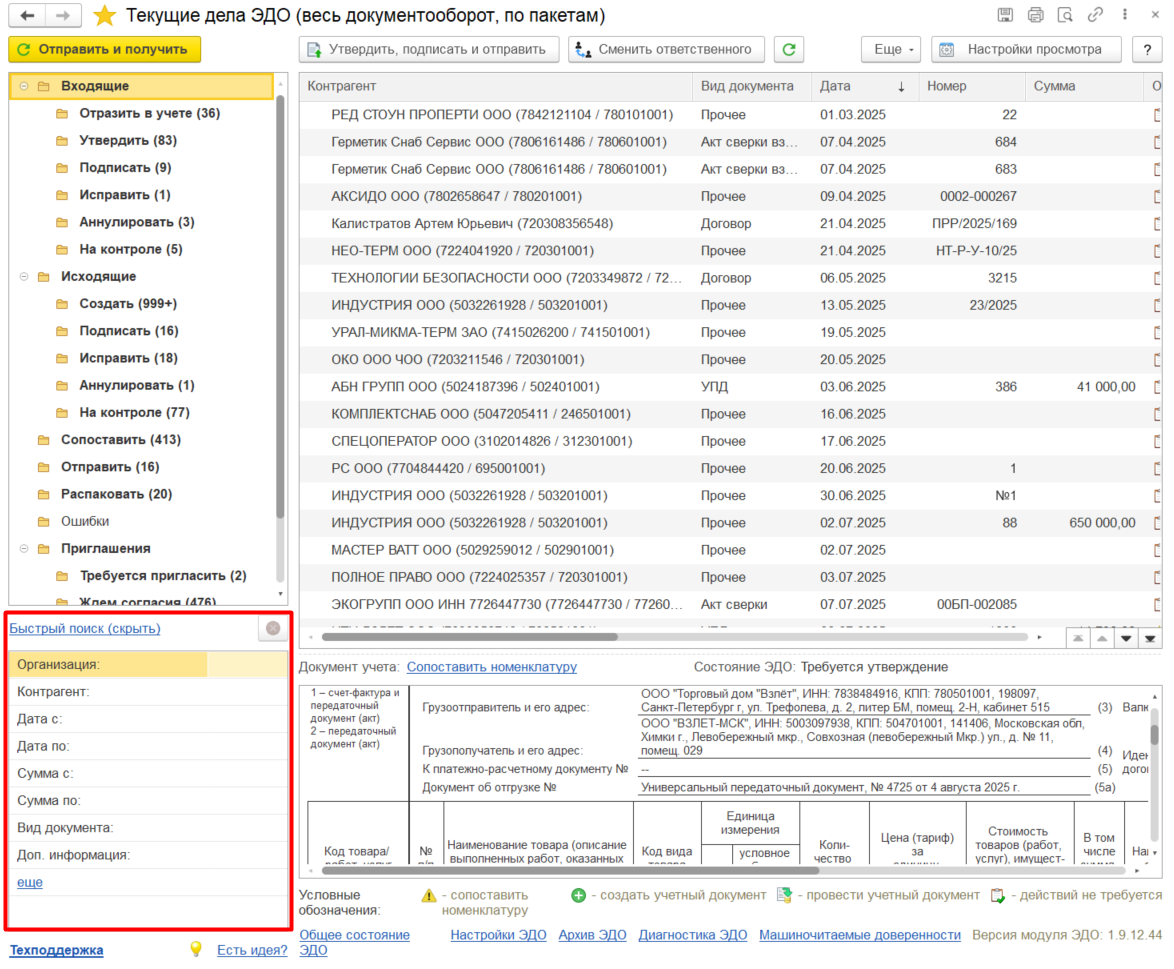Toggle the favorites star icon
The image size is (1174, 969).
(x=105, y=16)
